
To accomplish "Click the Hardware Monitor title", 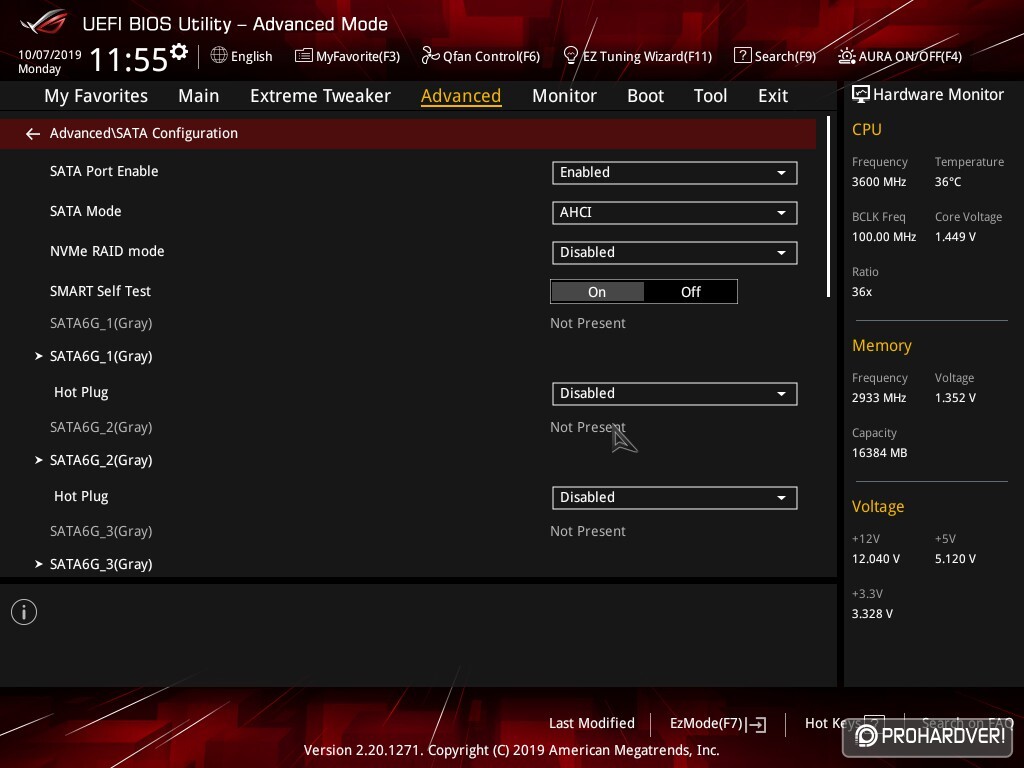I will coord(938,95).
